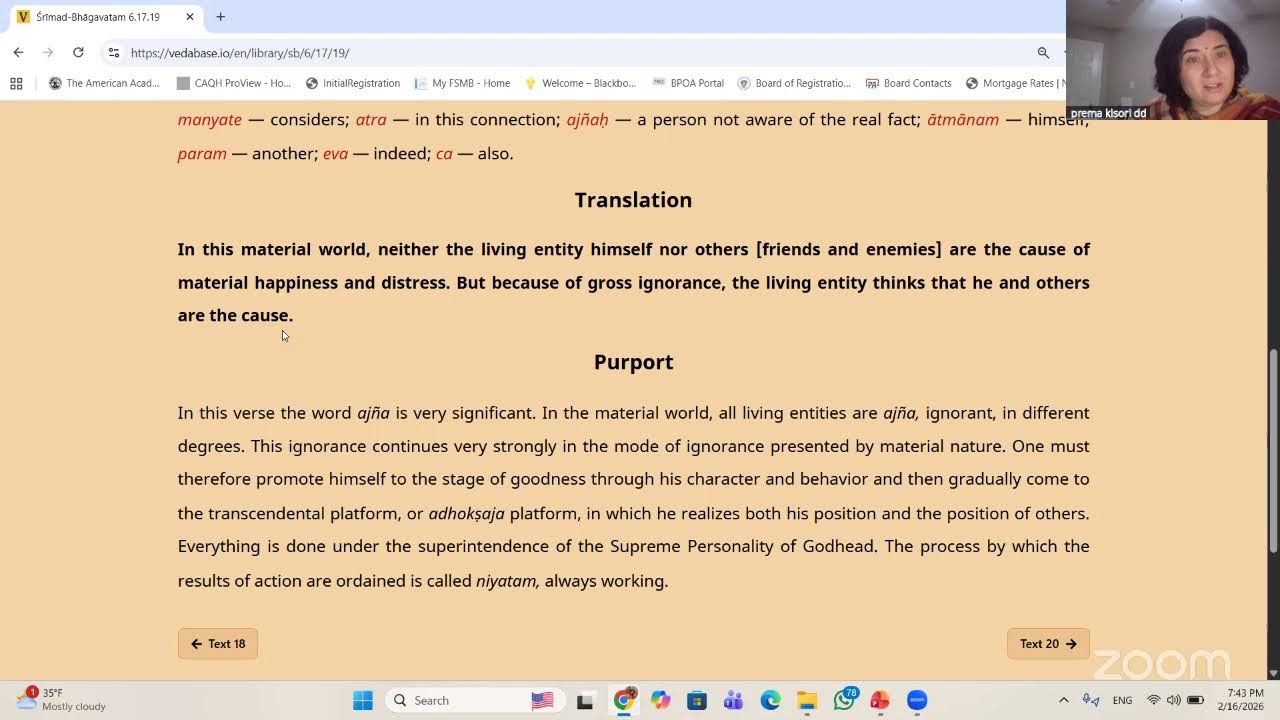The height and width of the screenshot is (720, 1280).
Task: Open the Board Contacts bookmark
Action: [908, 83]
